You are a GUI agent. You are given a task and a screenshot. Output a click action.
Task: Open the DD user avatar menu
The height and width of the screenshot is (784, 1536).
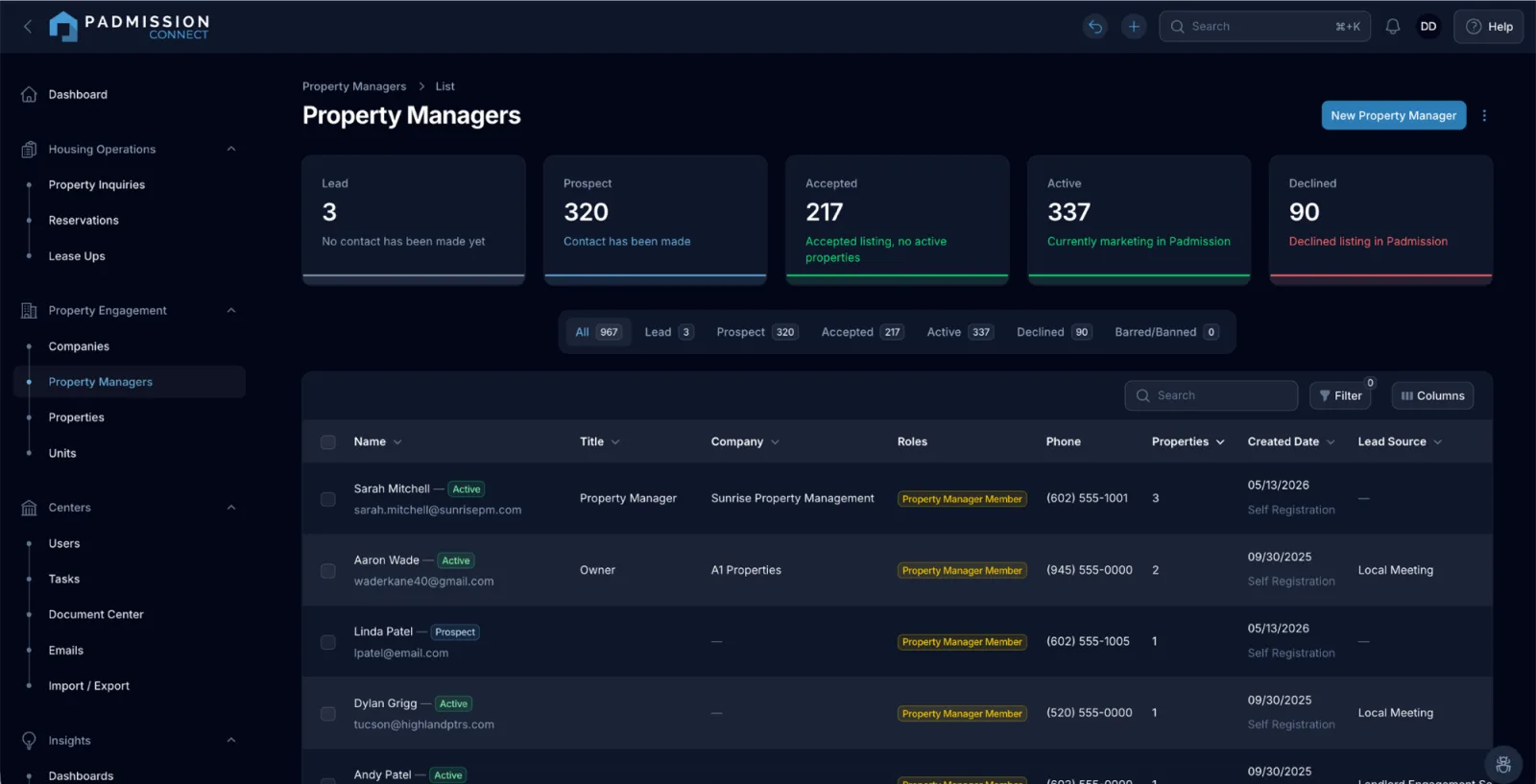(x=1428, y=27)
